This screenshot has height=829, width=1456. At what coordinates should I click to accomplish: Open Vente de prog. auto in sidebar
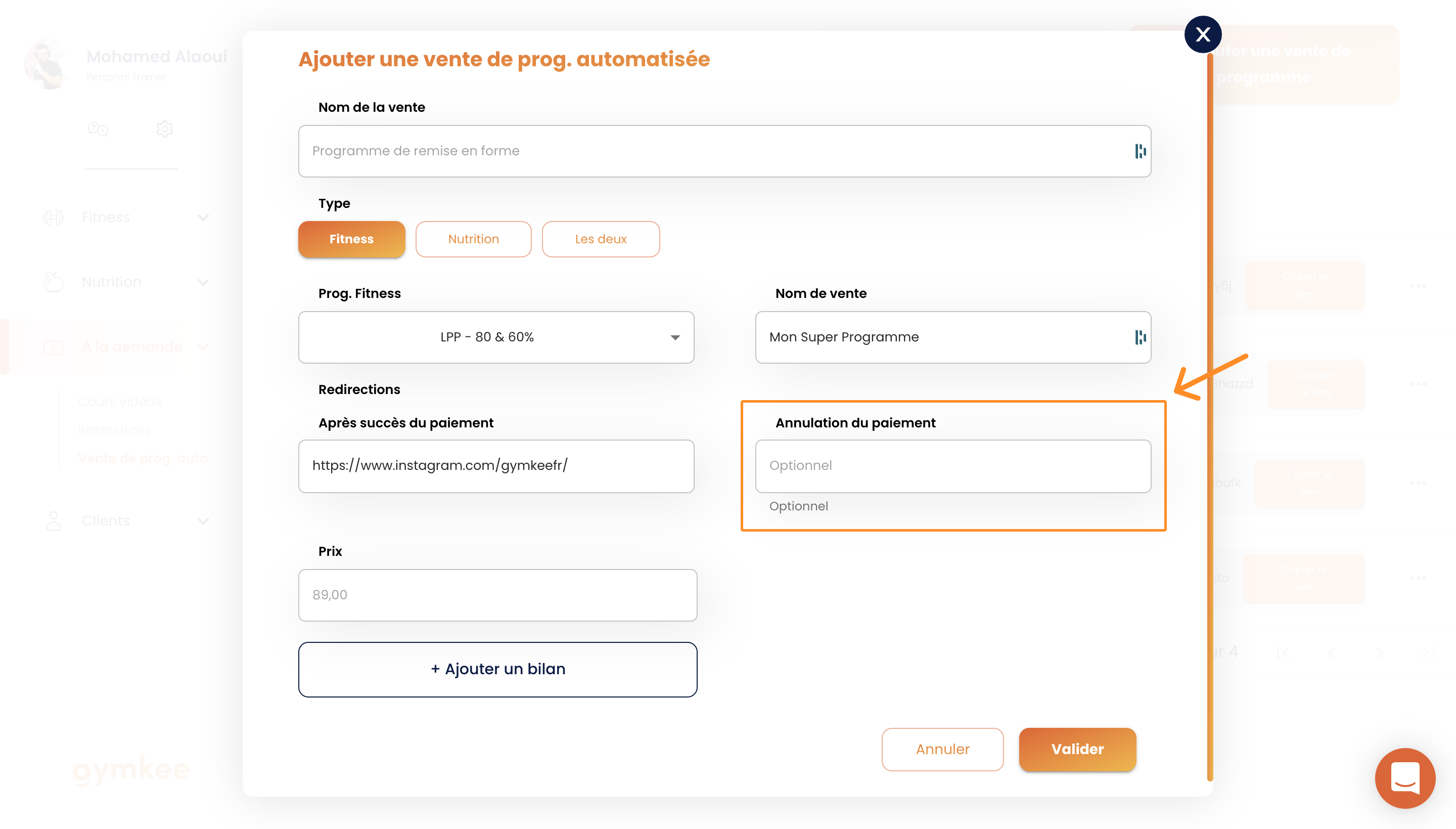(143, 458)
